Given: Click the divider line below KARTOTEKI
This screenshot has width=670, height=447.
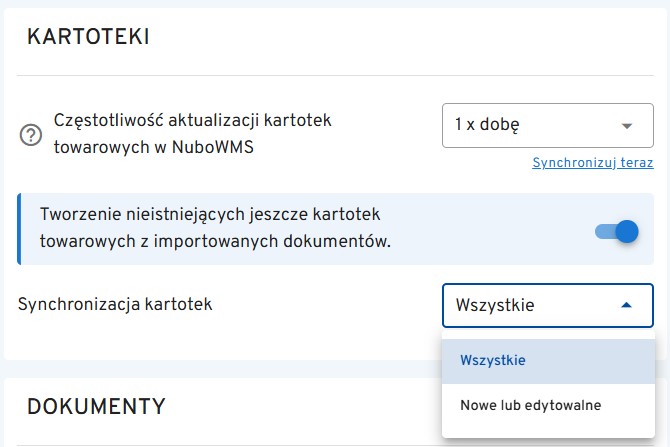Looking at the screenshot, I should click(x=335, y=76).
